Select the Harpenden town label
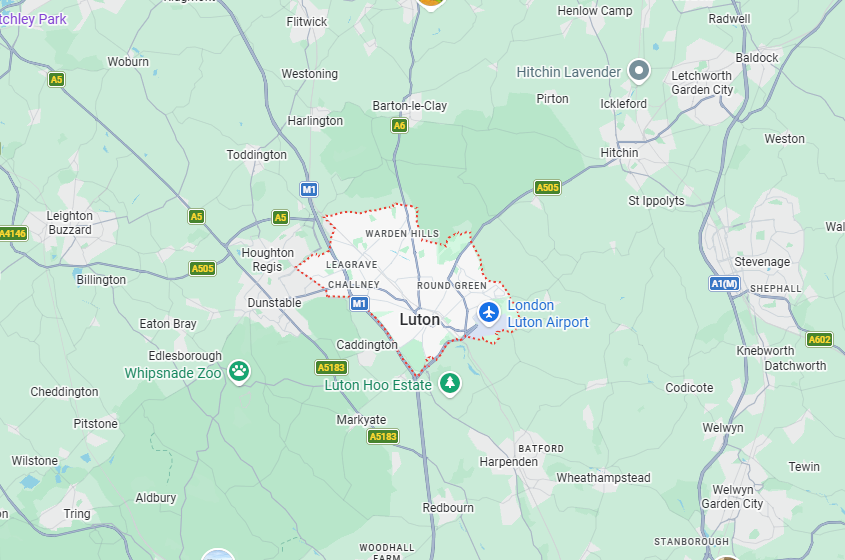The image size is (845, 560). [x=509, y=462]
